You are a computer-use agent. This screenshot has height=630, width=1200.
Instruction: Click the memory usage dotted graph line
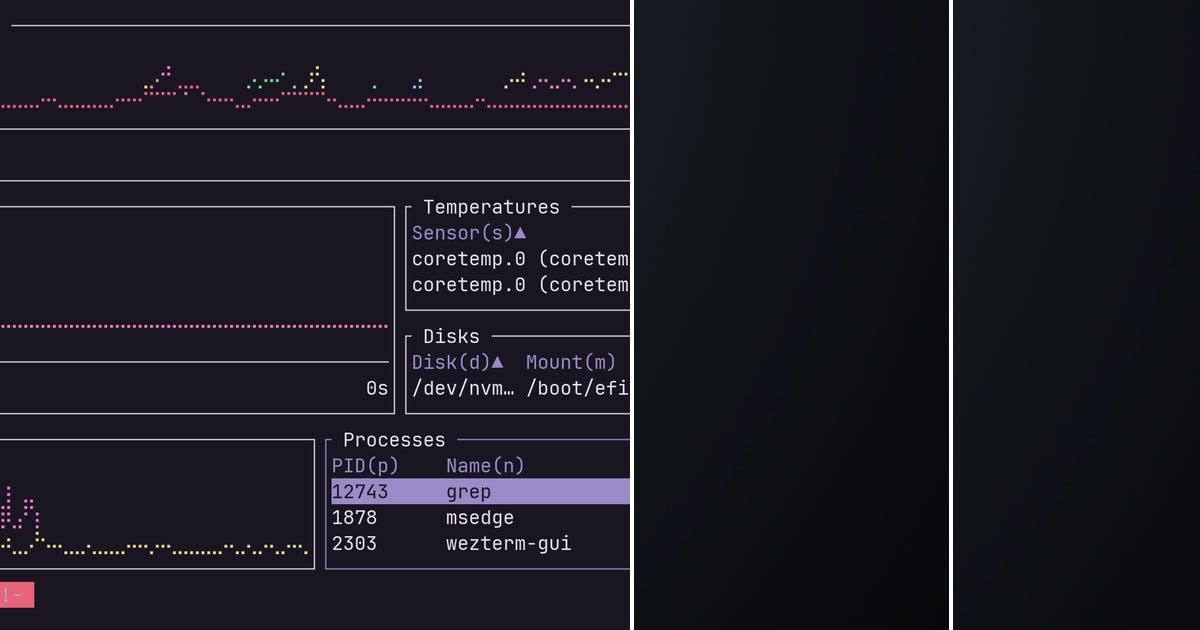pos(195,326)
